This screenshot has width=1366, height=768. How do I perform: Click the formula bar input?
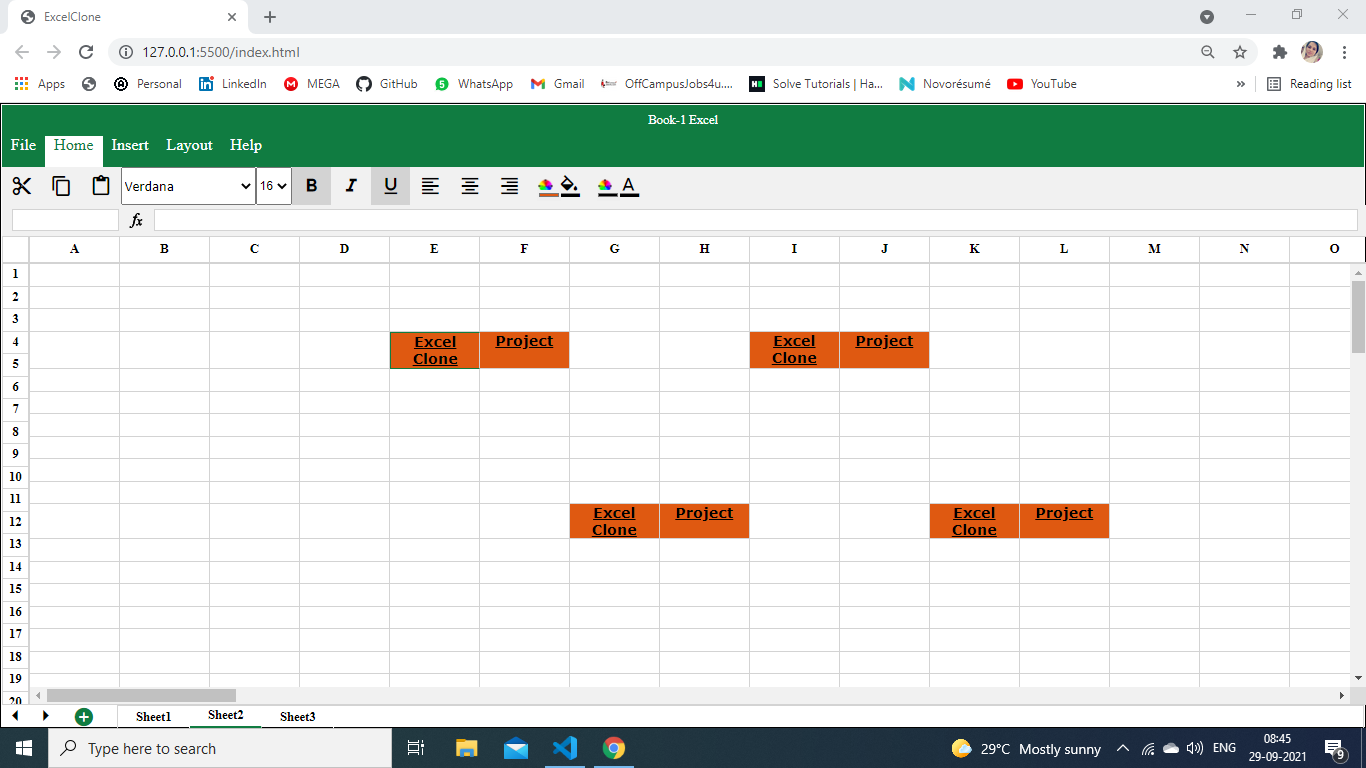(756, 220)
